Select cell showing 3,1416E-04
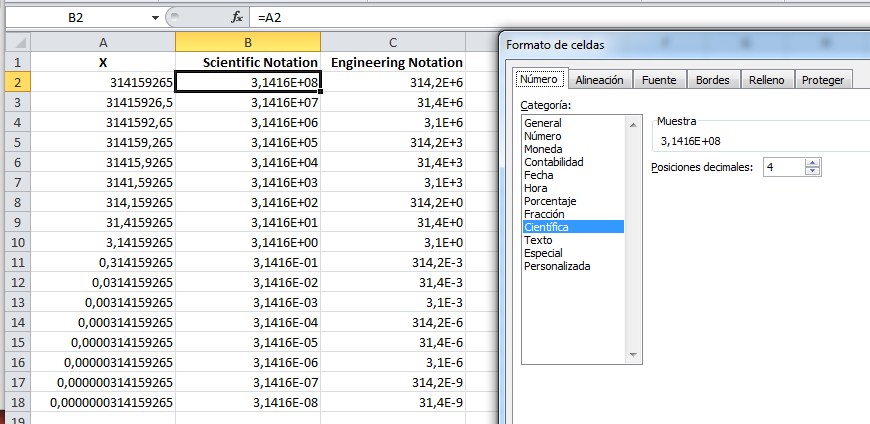 click(248, 322)
